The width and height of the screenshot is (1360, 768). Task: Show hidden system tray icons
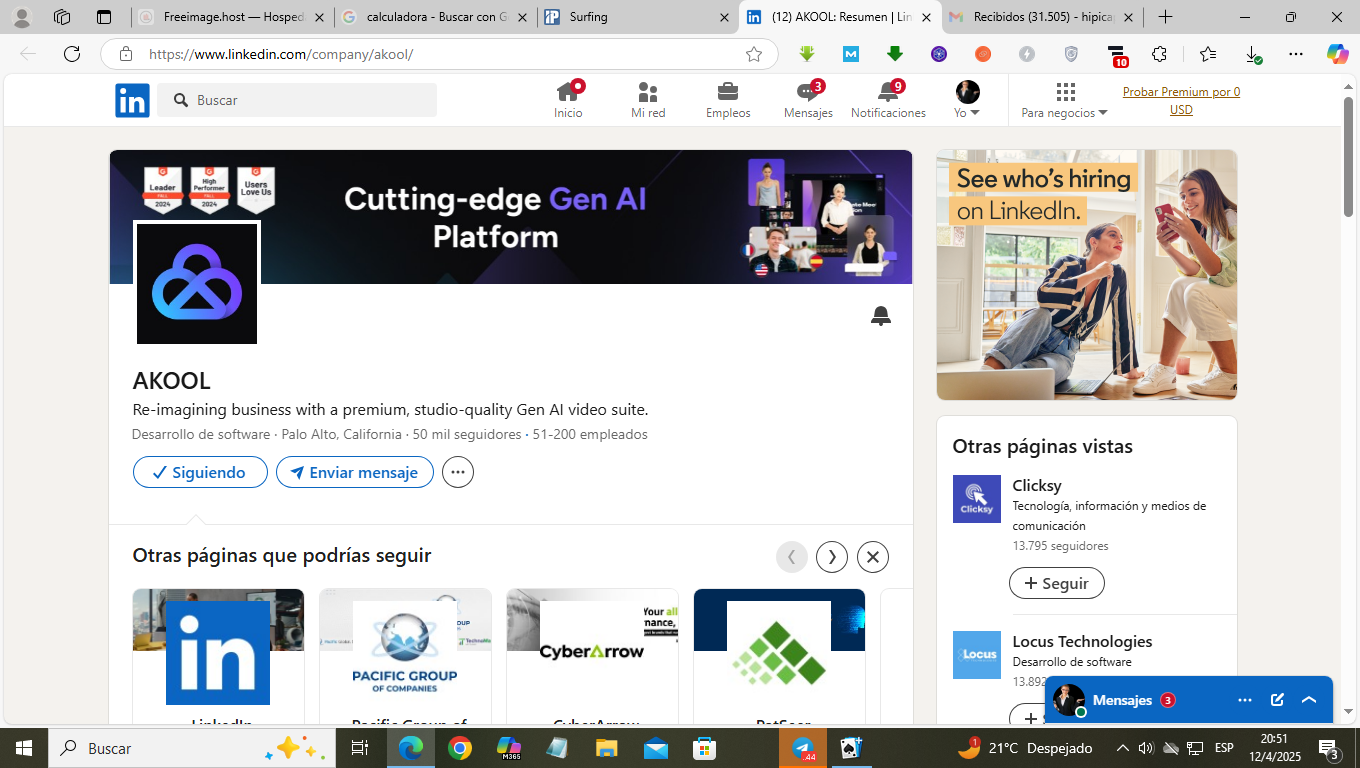[1122, 748]
